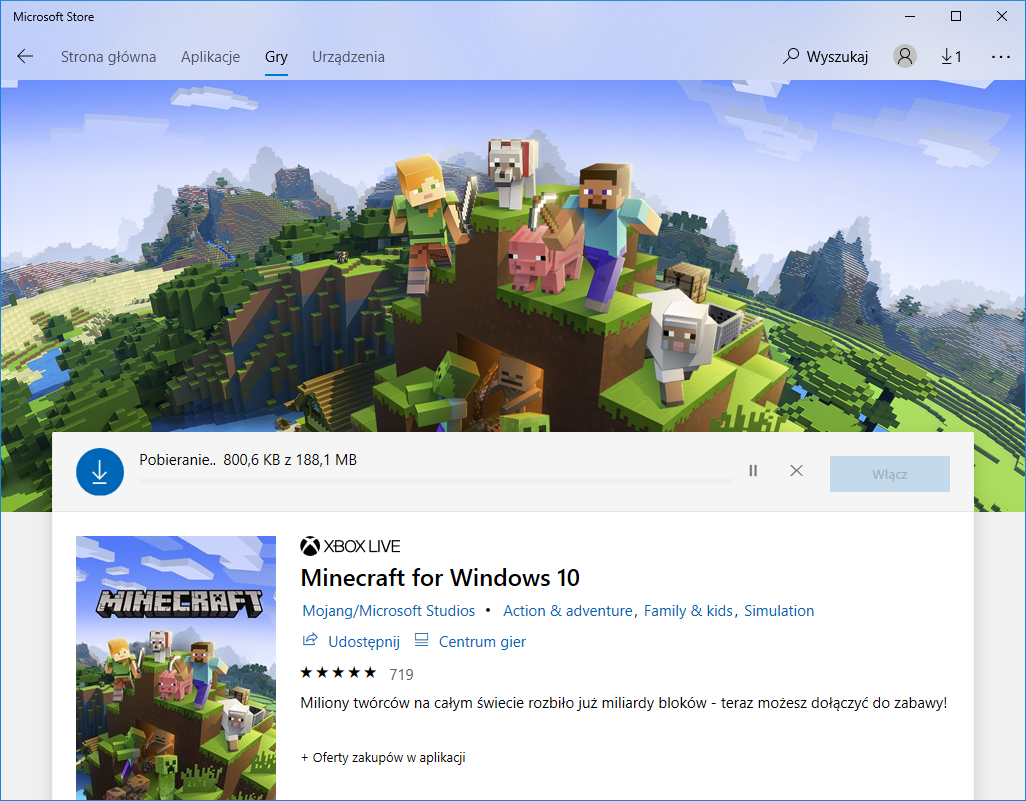Click the Xbox Live logo
The width and height of the screenshot is (1026, 801).
(350, 546)
